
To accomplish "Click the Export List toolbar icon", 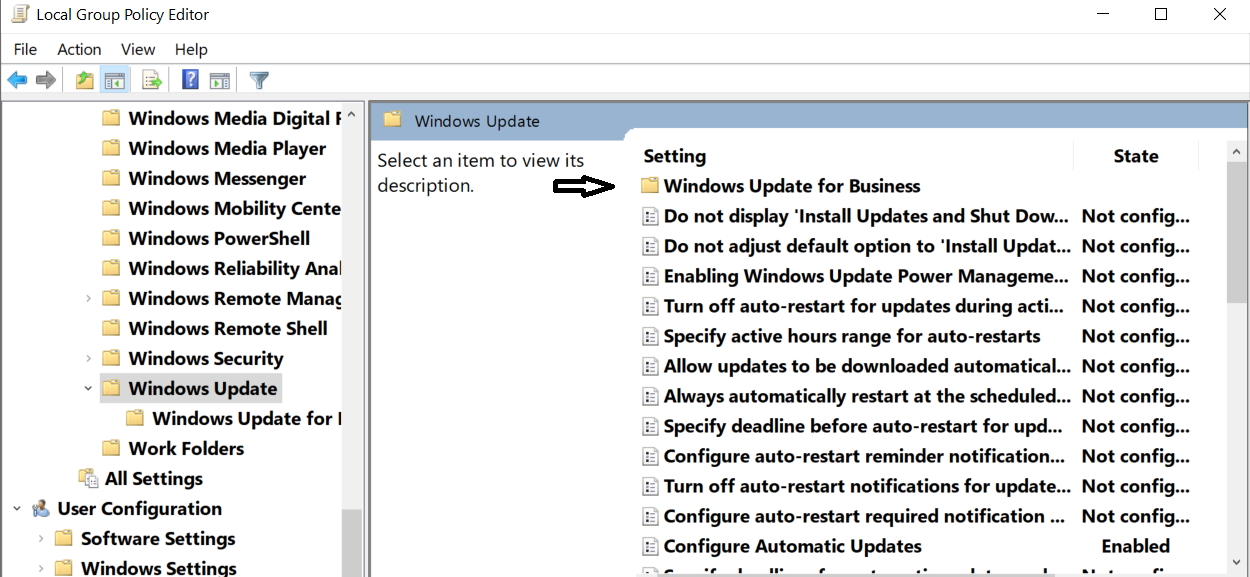I will pos(152,80).
